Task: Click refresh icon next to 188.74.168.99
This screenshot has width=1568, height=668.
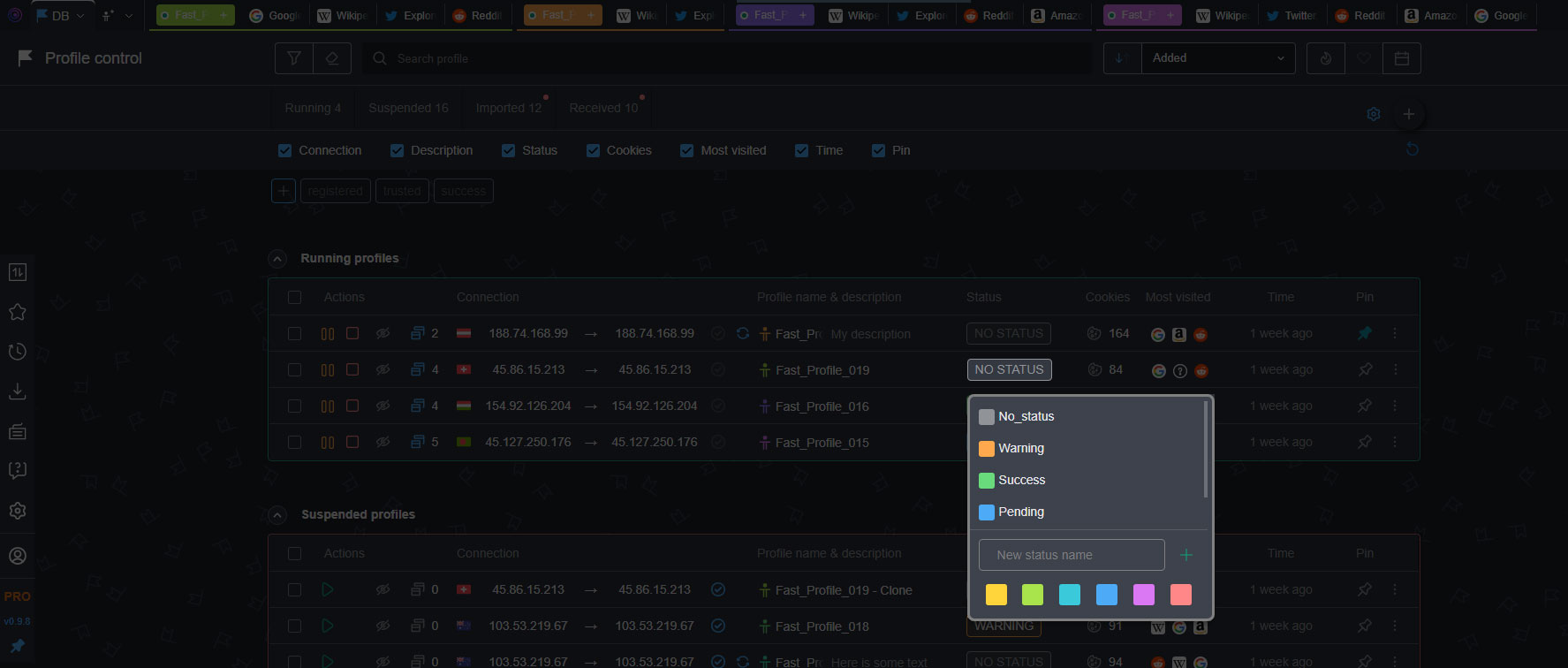Action: click(743, 334)
